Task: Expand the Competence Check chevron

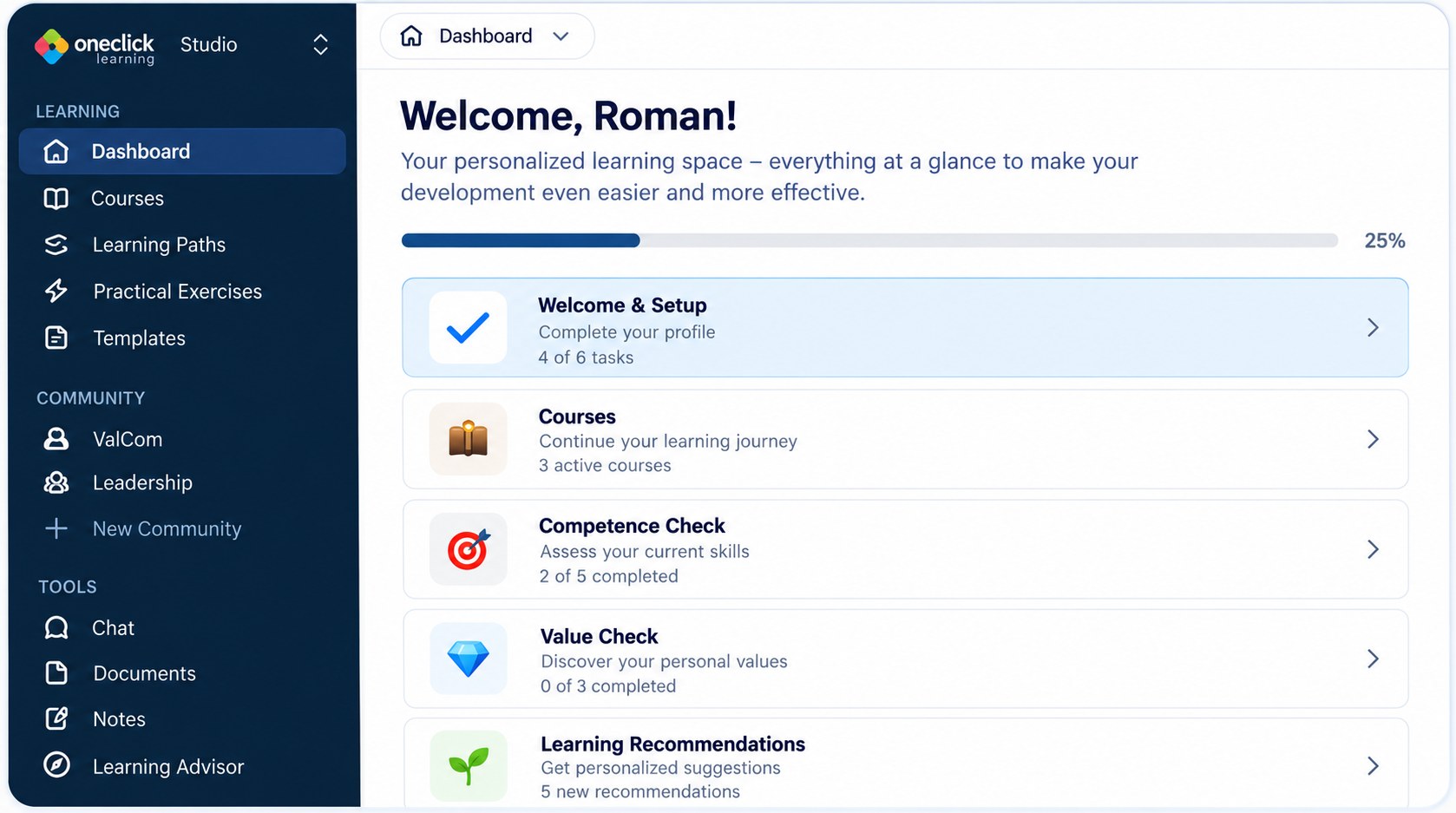Action: (1373, 549)
